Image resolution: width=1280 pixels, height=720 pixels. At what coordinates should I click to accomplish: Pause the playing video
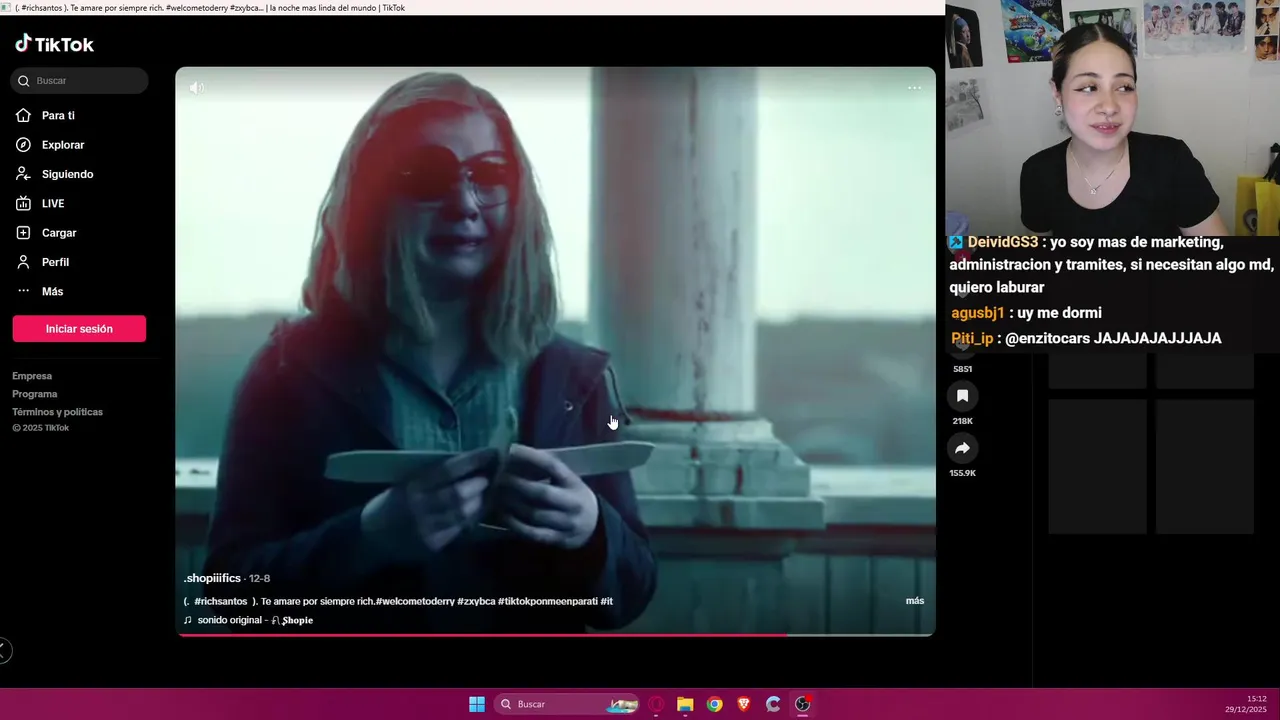point(555,350)
